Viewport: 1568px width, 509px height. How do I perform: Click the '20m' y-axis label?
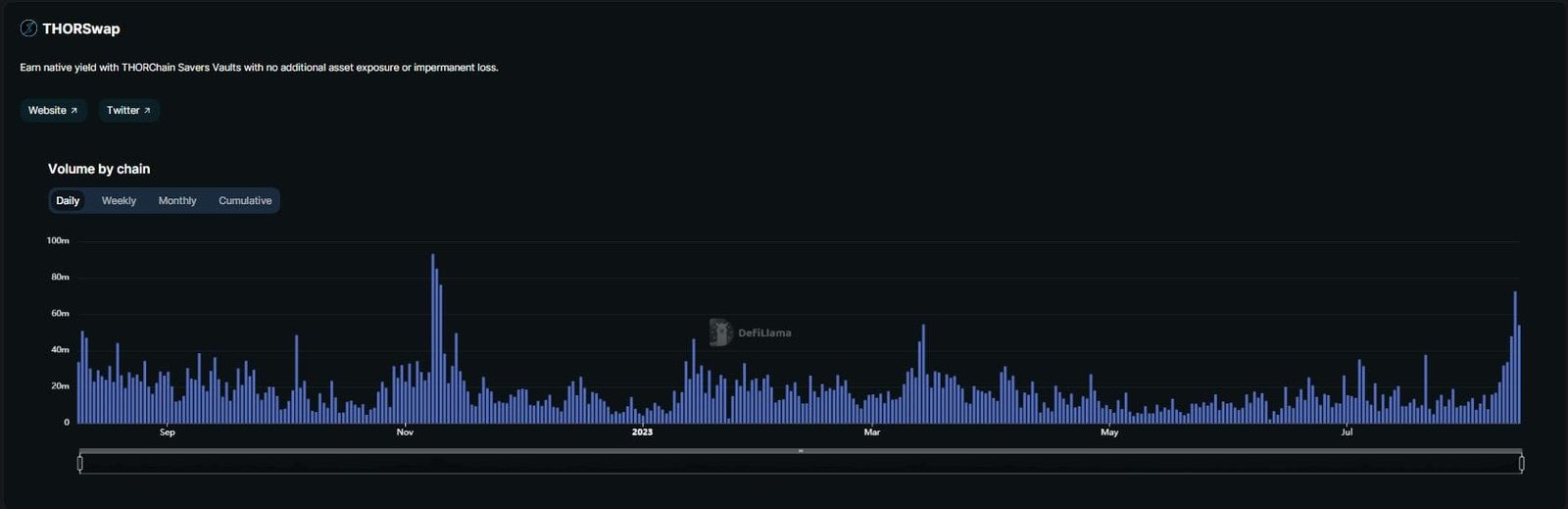pos(61,385)
